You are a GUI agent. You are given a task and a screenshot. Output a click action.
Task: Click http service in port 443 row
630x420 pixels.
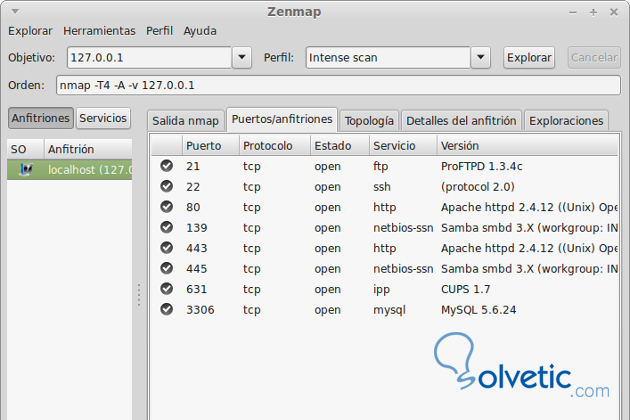385,248
